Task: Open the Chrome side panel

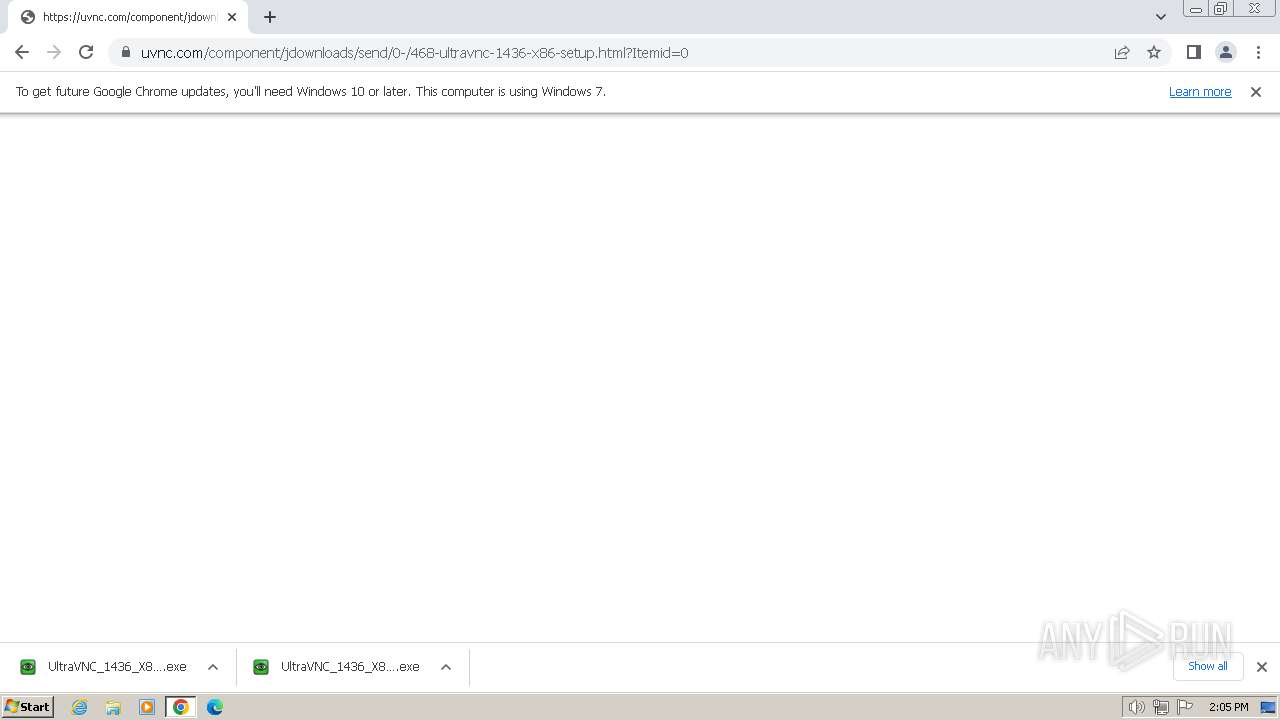Action: pyautogui.click(x=1193, y=52)
